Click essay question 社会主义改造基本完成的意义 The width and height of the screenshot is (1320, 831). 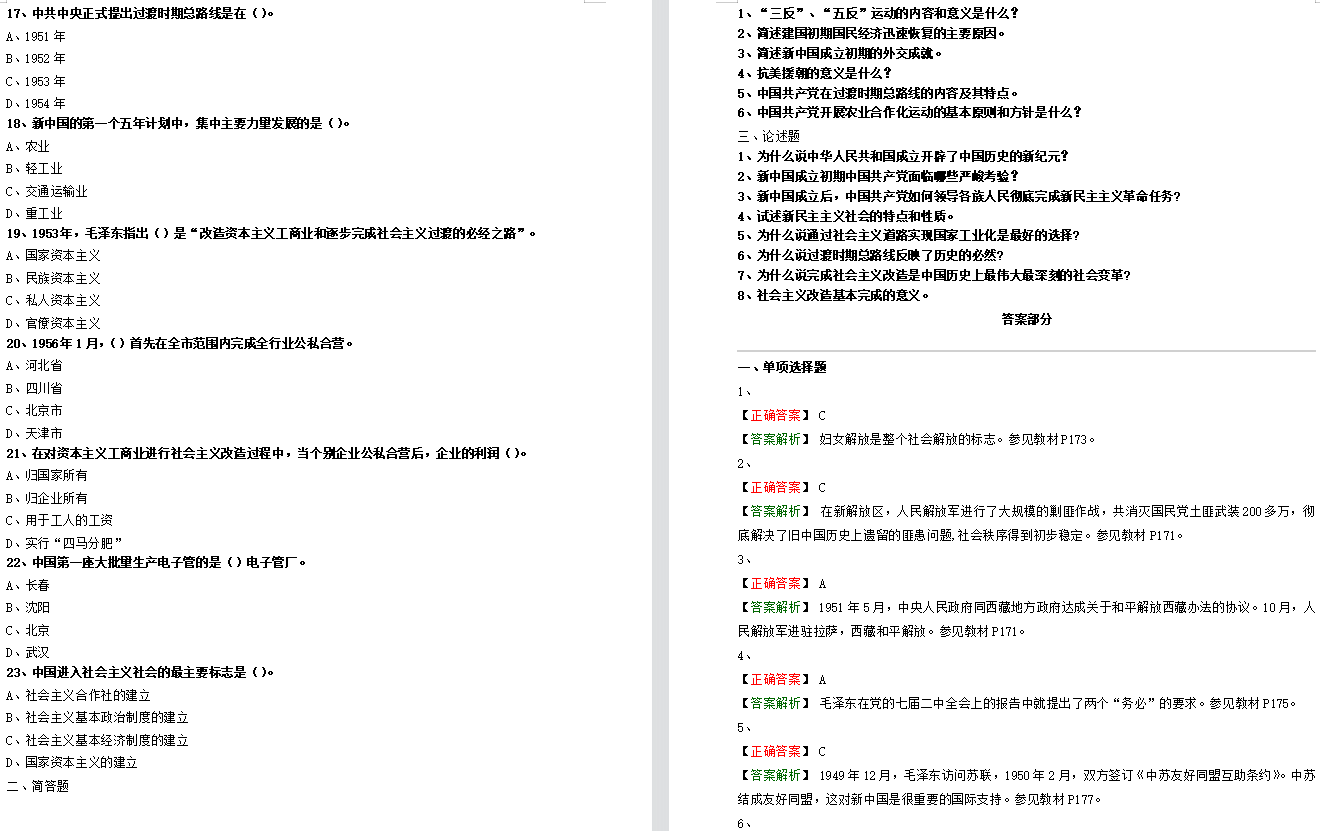click(x=834, y=296)
